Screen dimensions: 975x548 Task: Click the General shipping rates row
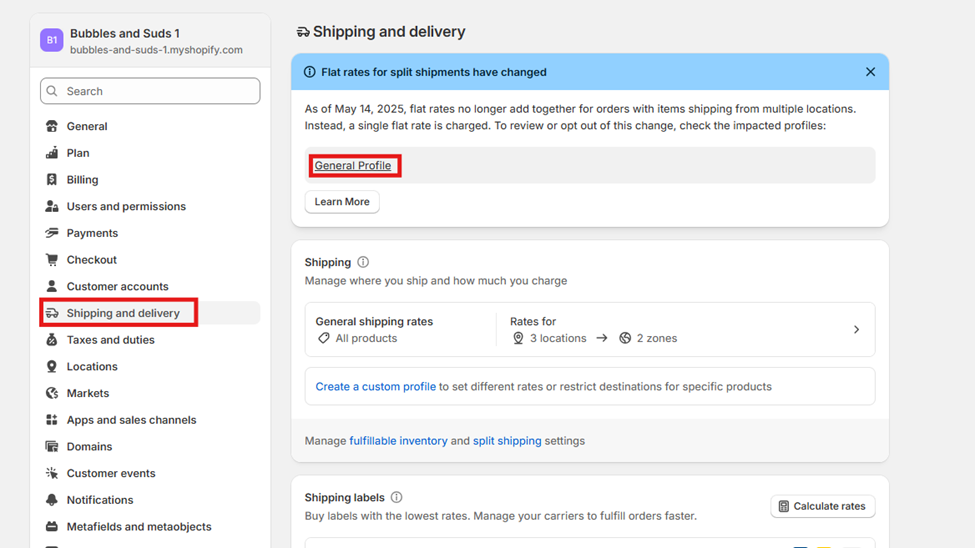pyautogui.click(x=589, y=330)
